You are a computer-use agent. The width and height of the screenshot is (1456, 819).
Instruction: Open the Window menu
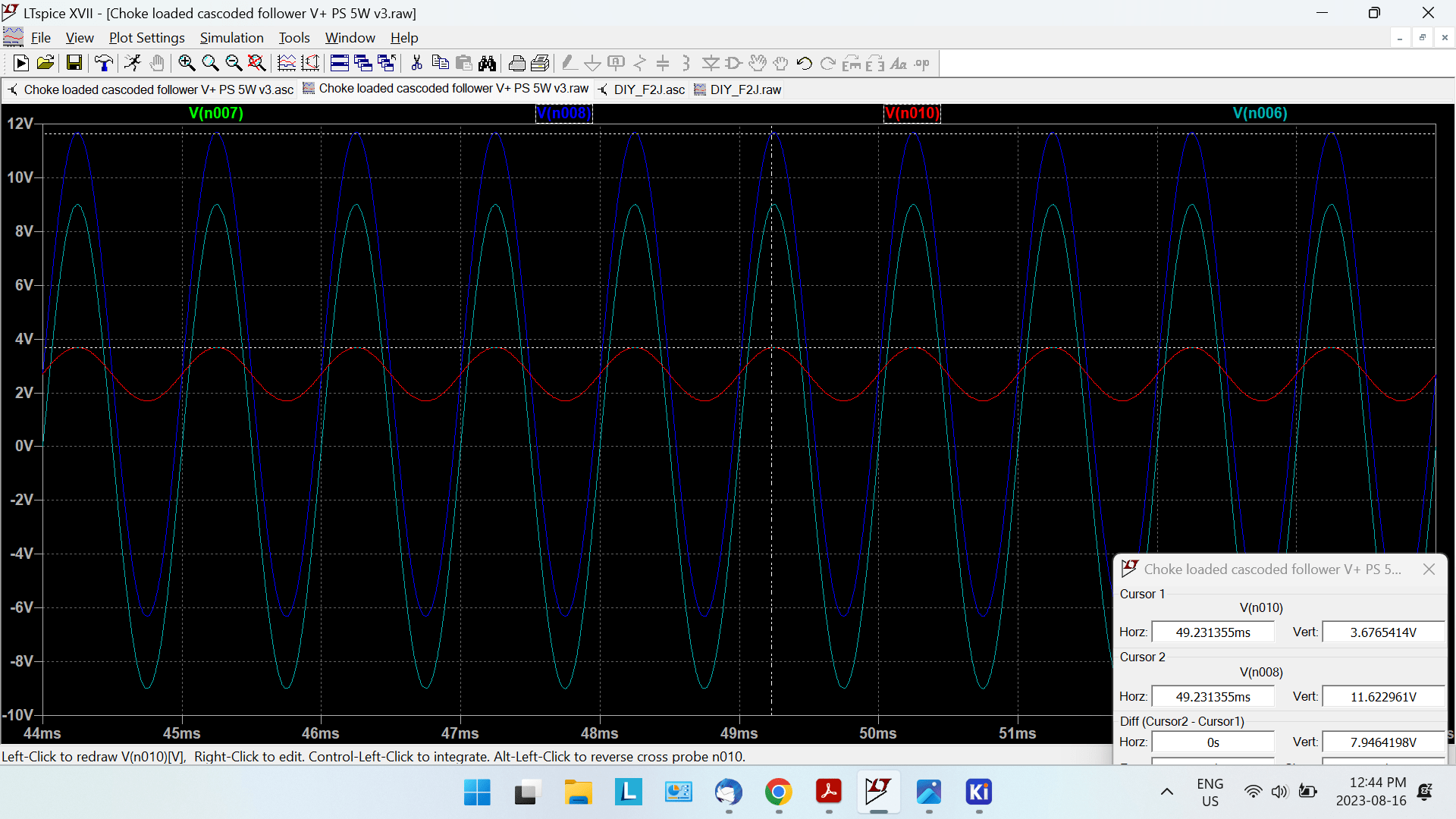pos(350,38)
